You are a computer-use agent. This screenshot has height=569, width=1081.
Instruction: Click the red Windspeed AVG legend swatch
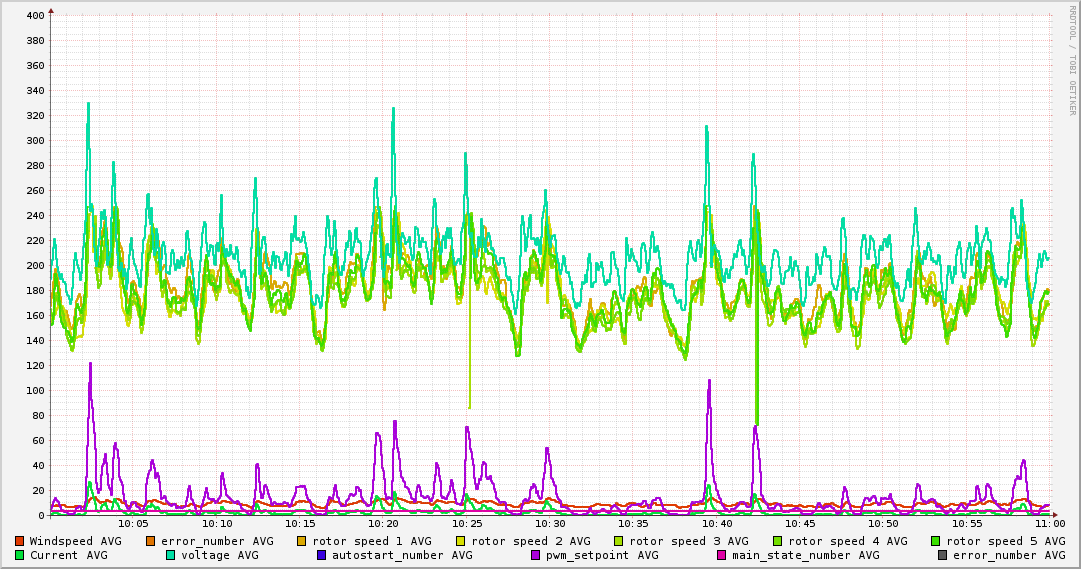[19, 541]
